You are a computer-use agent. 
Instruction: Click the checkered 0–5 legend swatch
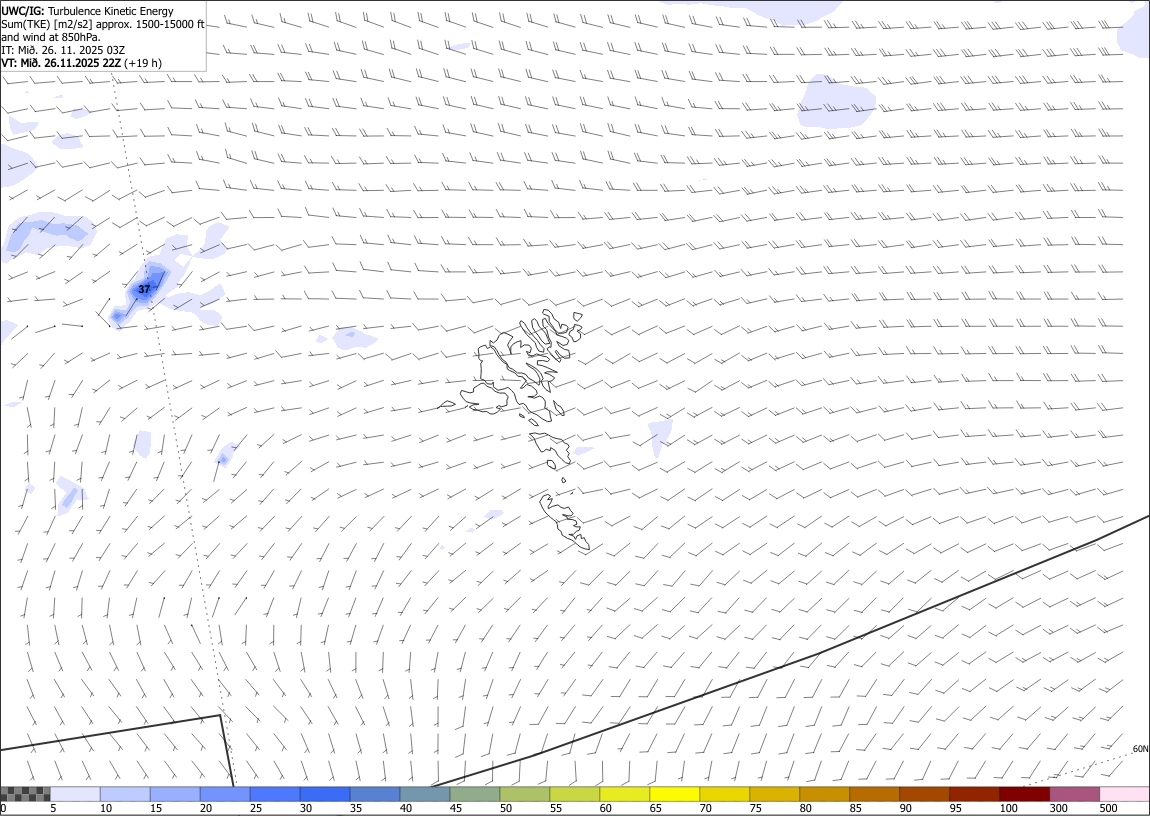25,794
